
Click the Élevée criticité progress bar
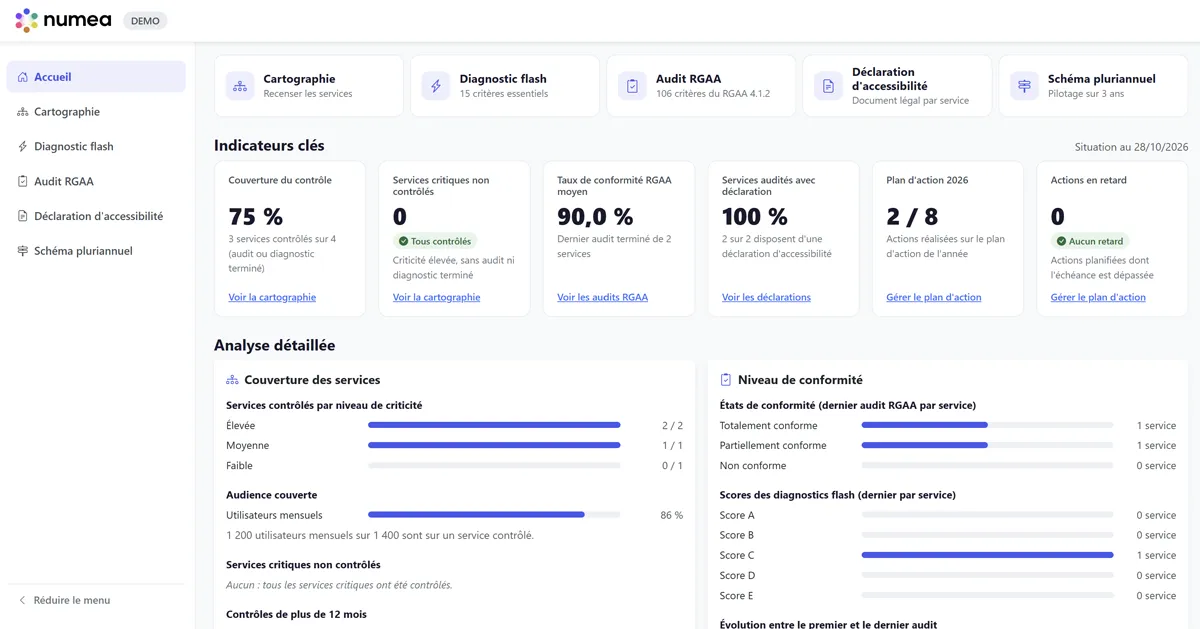494,425
